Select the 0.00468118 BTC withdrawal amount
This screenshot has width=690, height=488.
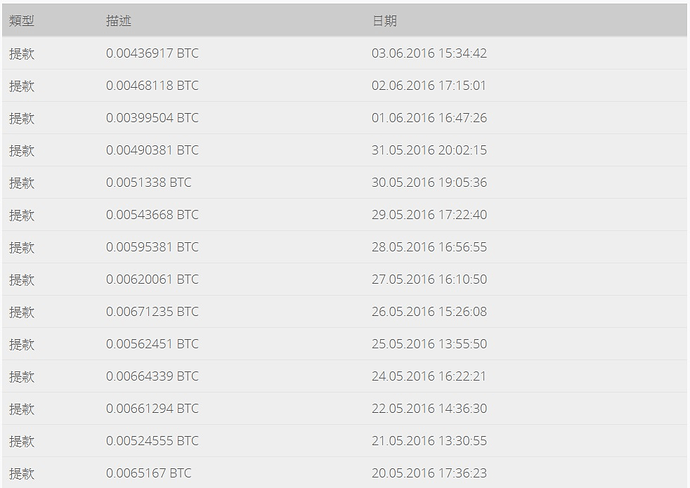pyautogui.click(x=152, y=85)
